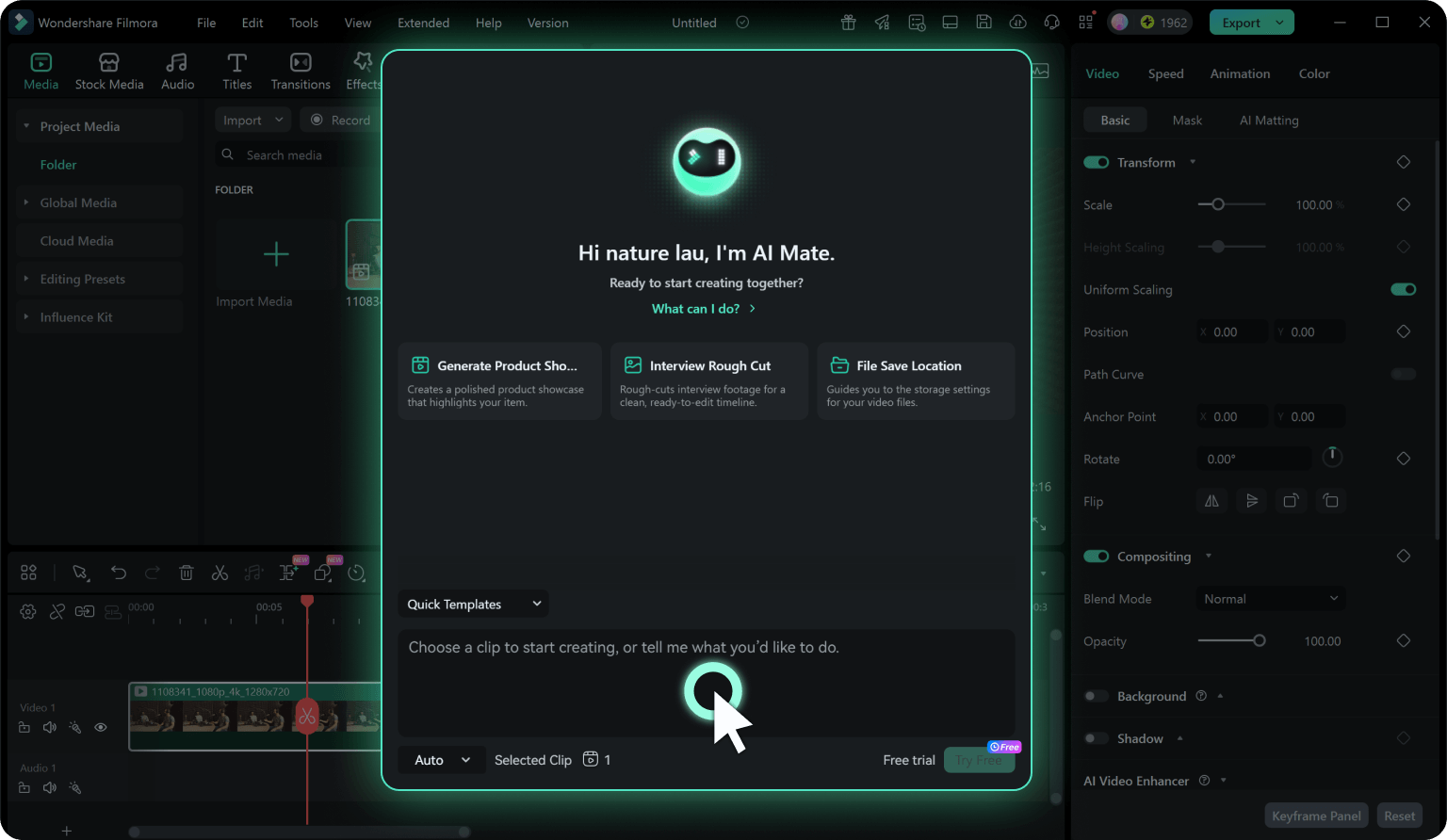Lock the Audio 1 track
The image size is (1447, 840).
(24, 787)
